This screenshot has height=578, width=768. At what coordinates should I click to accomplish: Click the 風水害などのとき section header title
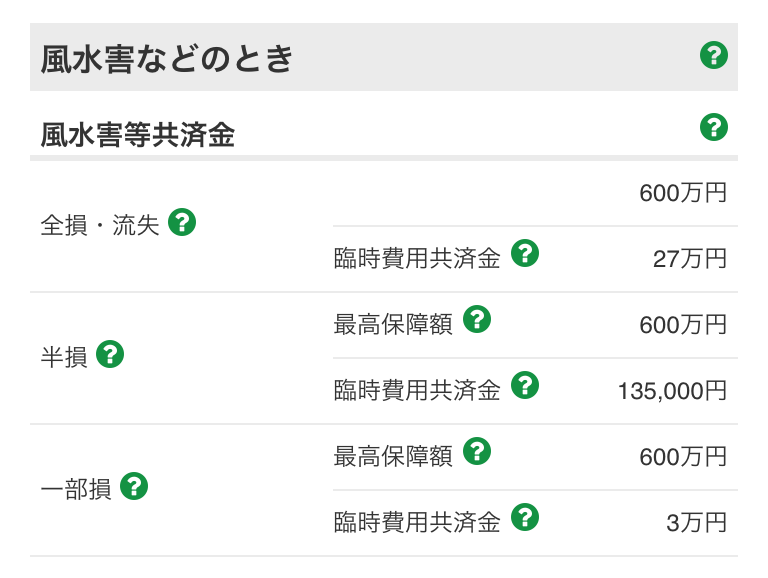pos(167,59)
